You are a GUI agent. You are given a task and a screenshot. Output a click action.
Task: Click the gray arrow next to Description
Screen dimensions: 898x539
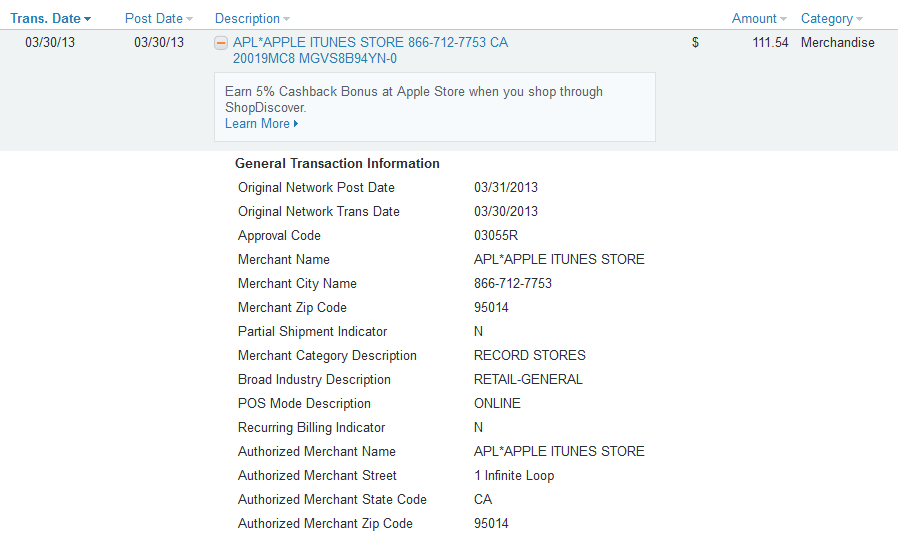click(x=286, y=19)
